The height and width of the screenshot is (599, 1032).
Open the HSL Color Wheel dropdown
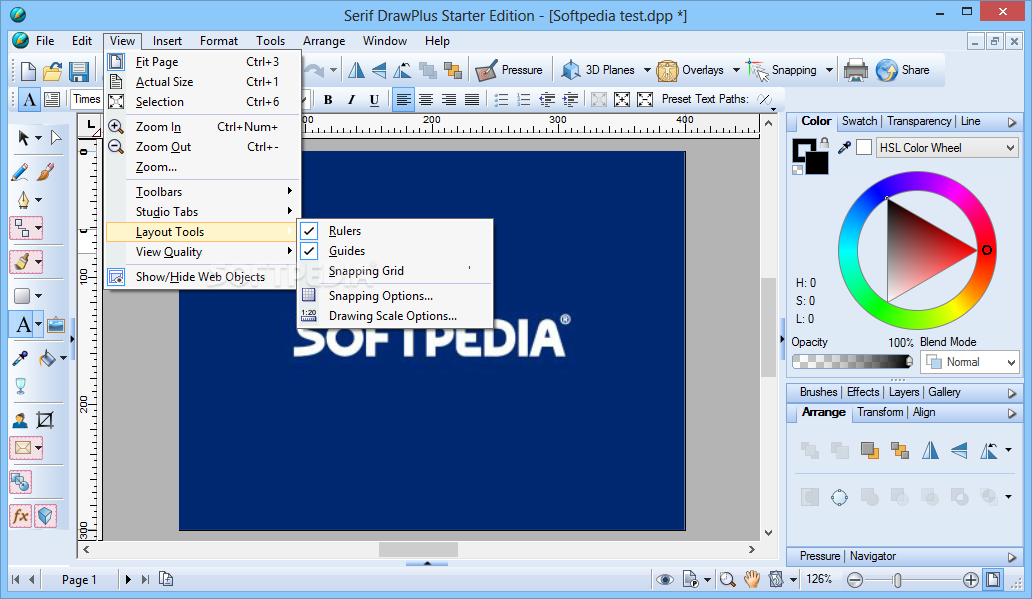(x=946, y=147)
